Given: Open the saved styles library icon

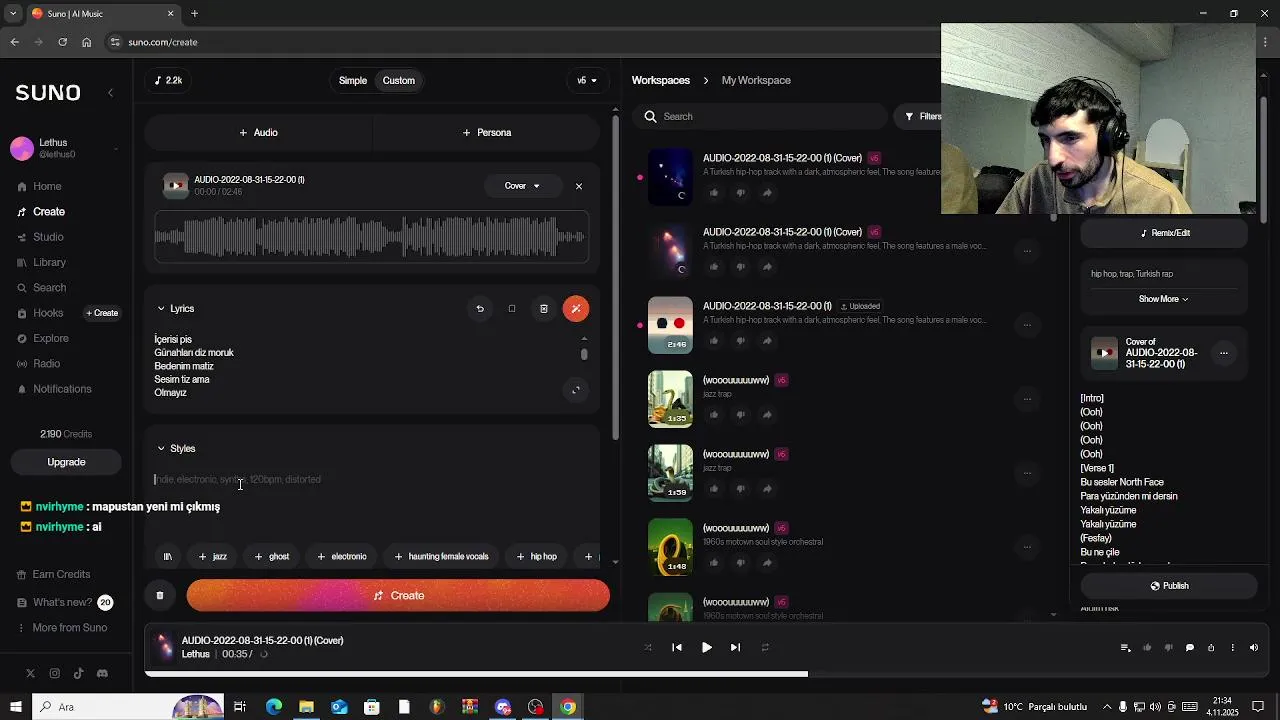Looking at the screenshot, I should 167,557.
